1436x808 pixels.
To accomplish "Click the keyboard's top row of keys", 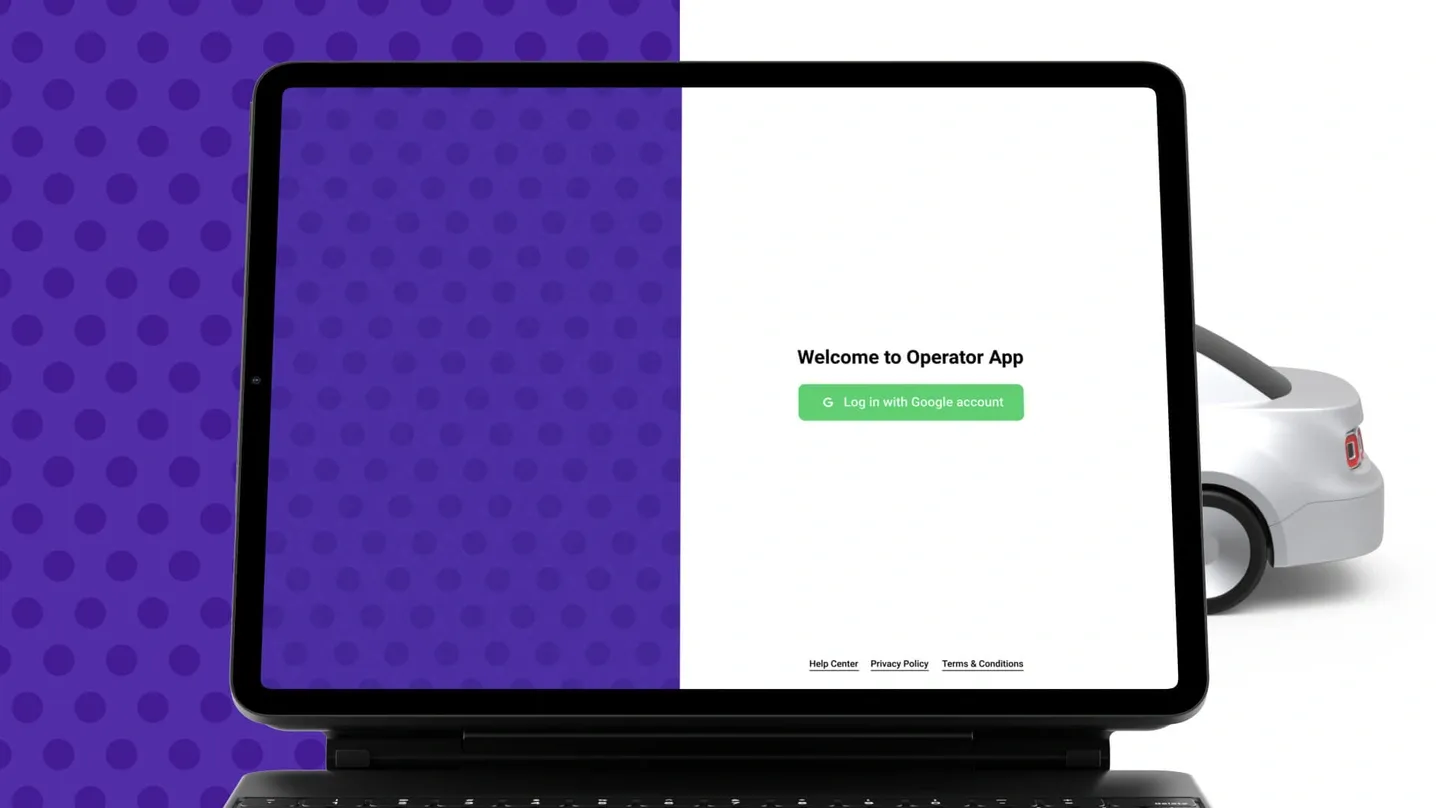I will point(700,802).
